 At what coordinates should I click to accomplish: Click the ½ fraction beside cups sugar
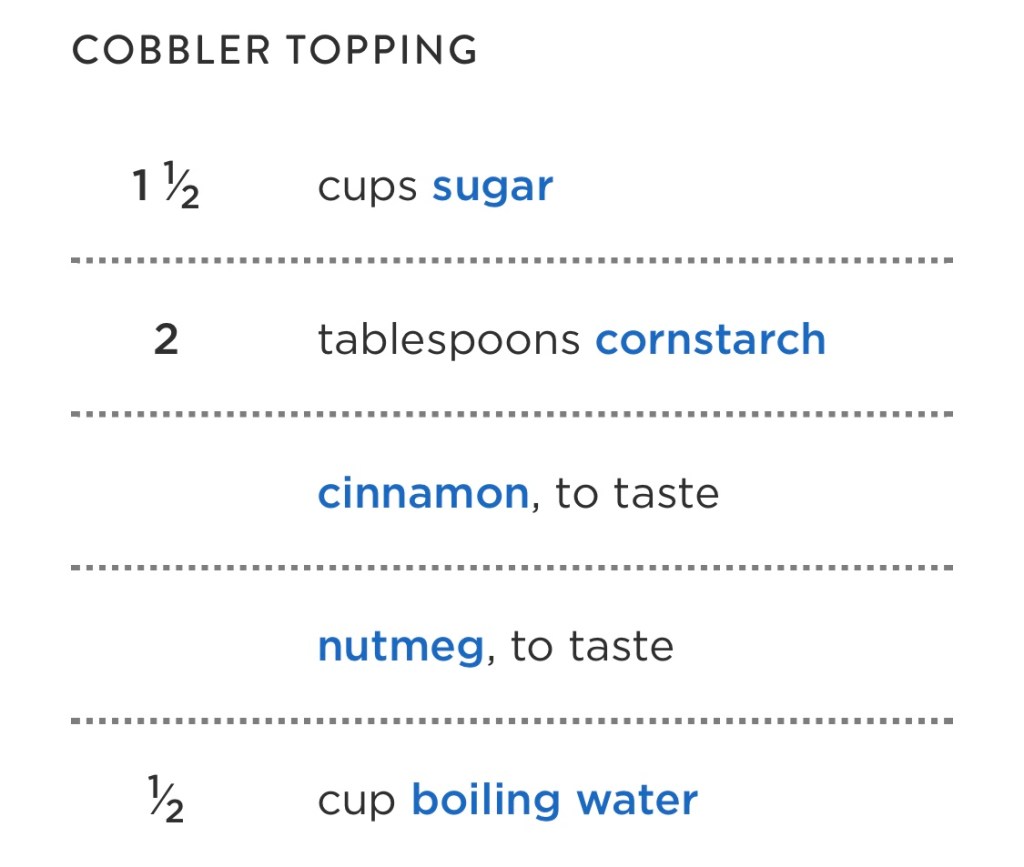(x=181, y=190)
